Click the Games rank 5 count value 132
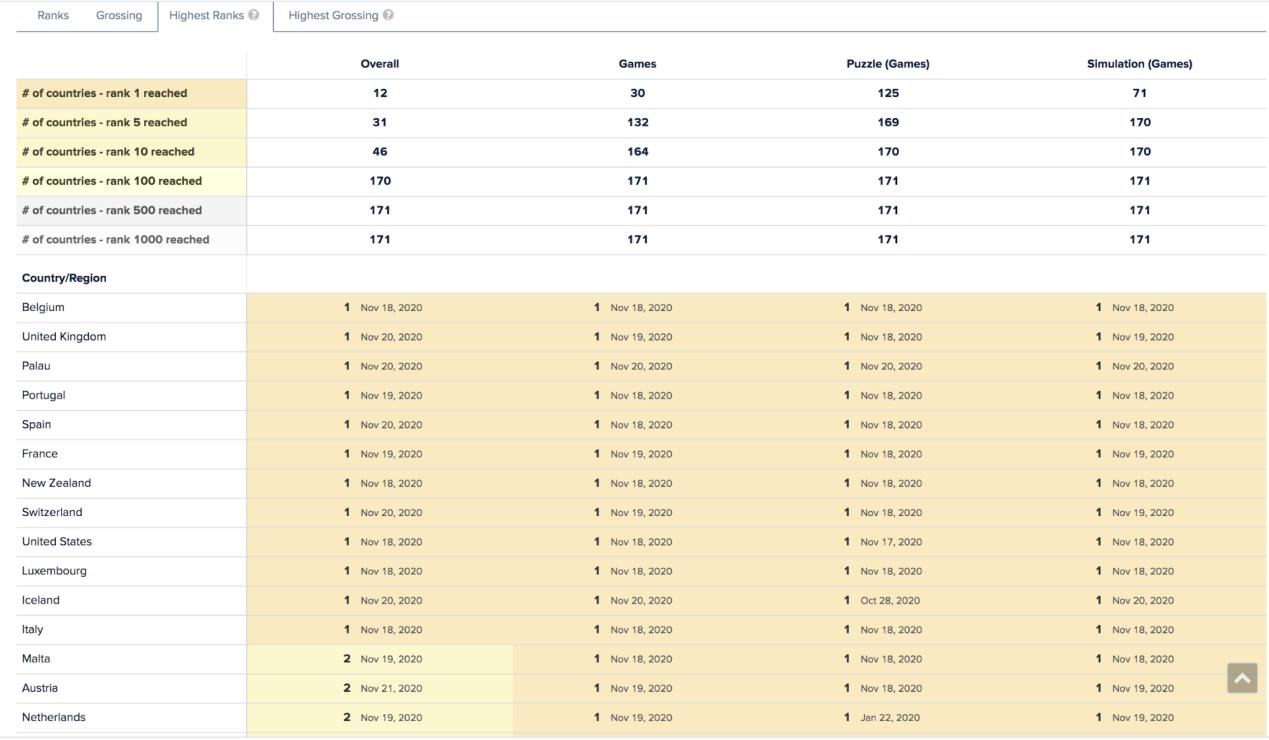Viewport: 1269px width, 740px height. [638, 122]
